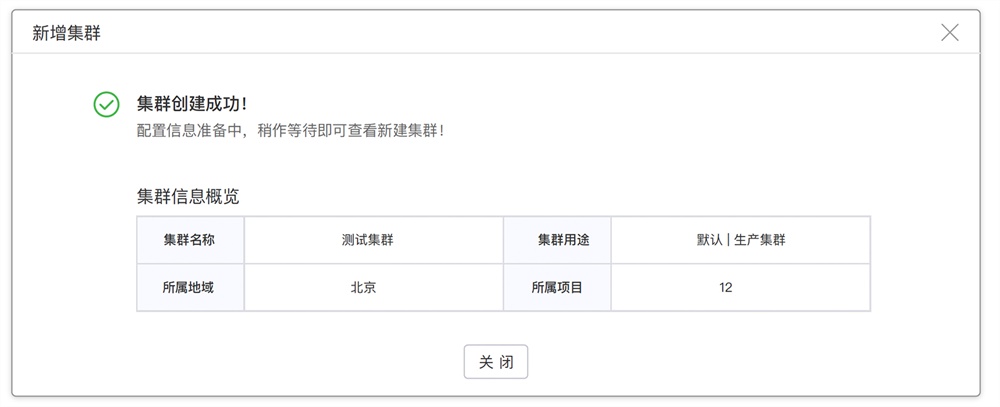
Task: Click the 集群名称 header cell
Action: tap(190, 240)
